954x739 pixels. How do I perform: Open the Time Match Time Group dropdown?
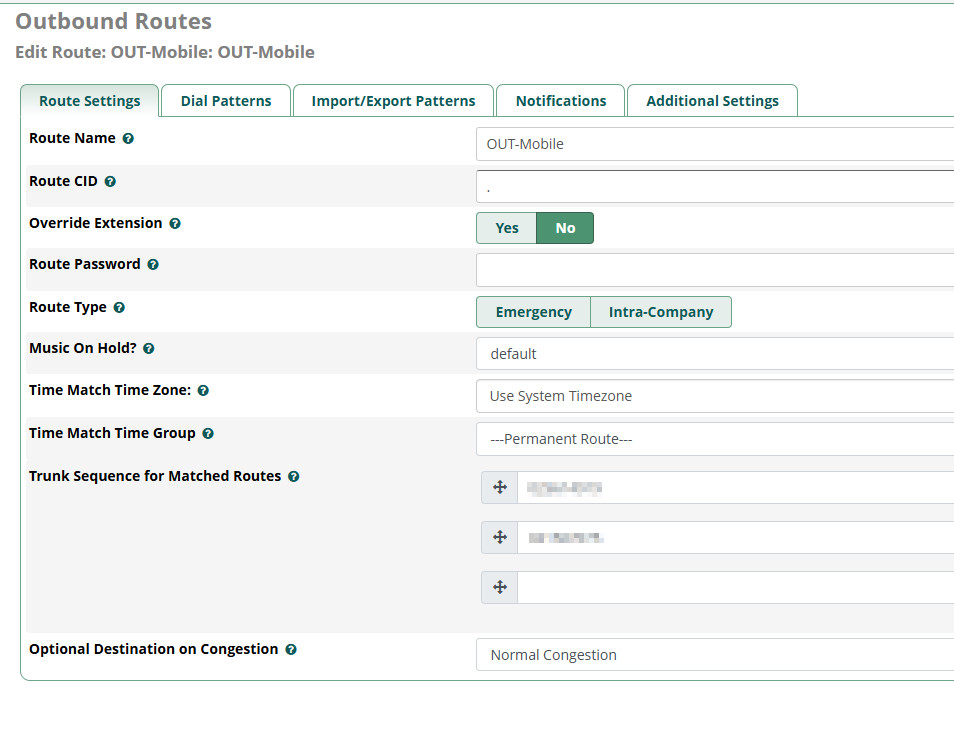714,439
